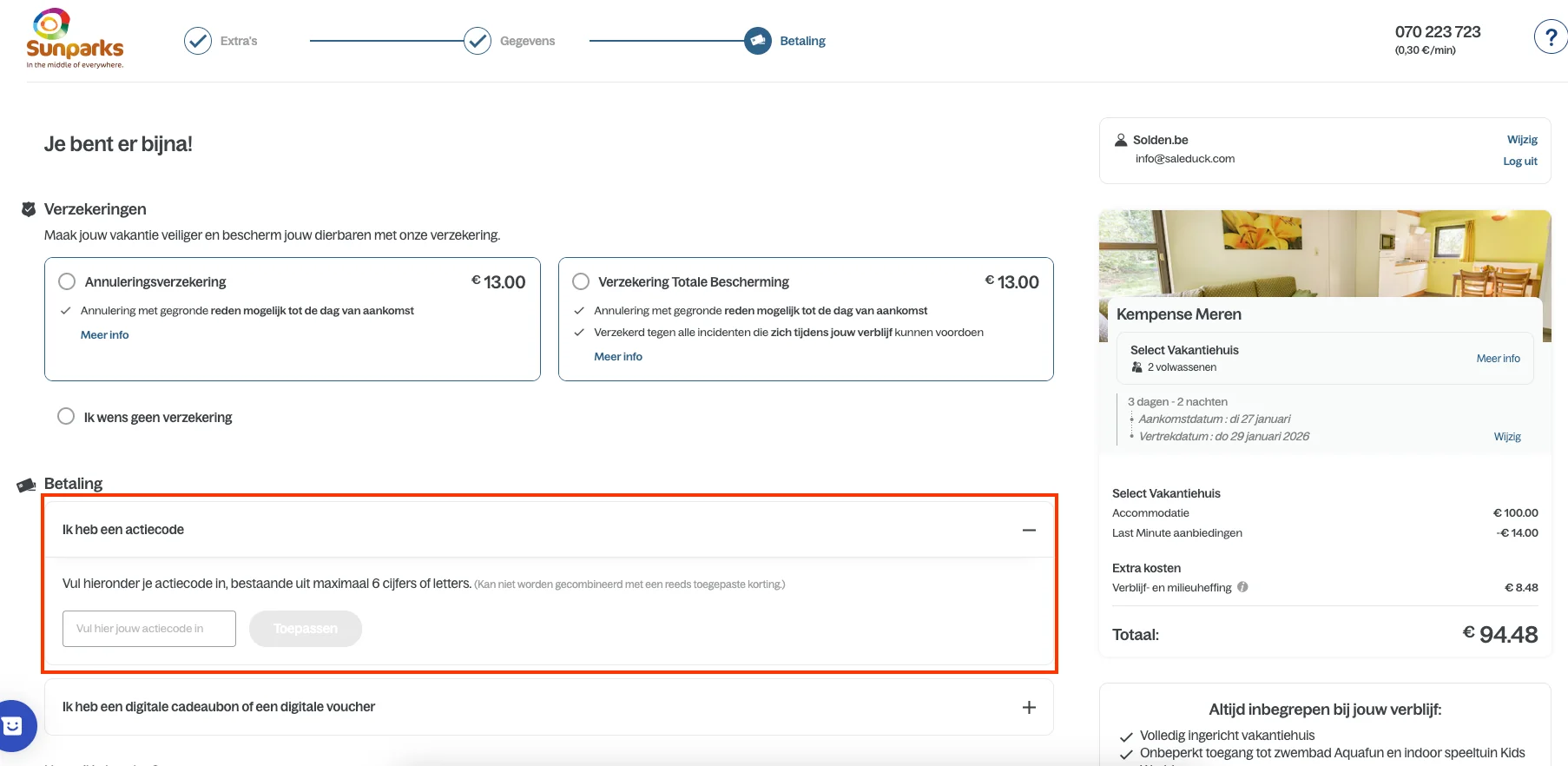Open the chat widget smiley icon
Screen dimensions: 1568x766
[x=14, y=725]
